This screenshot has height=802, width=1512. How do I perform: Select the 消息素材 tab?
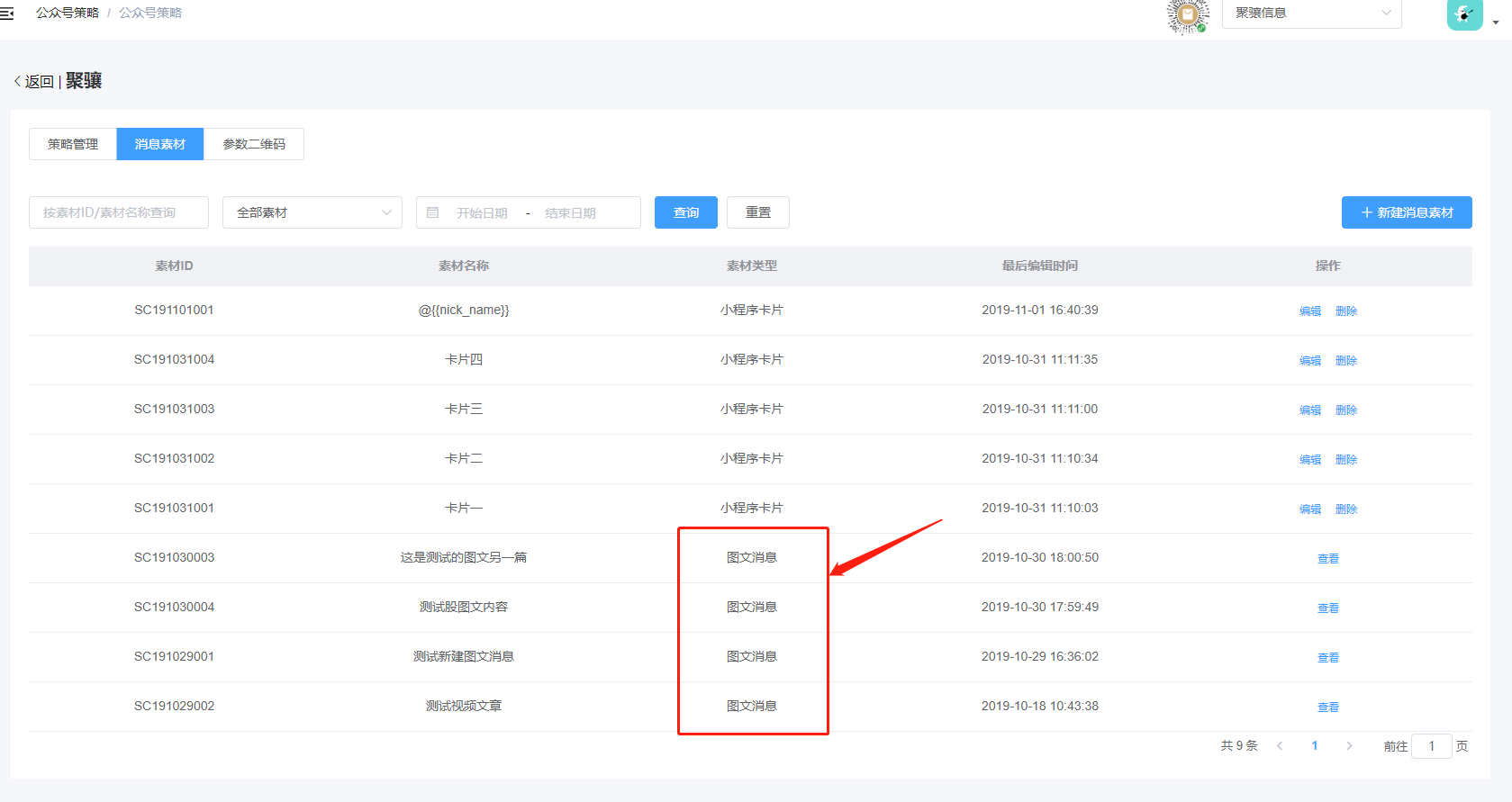[160, 144]
